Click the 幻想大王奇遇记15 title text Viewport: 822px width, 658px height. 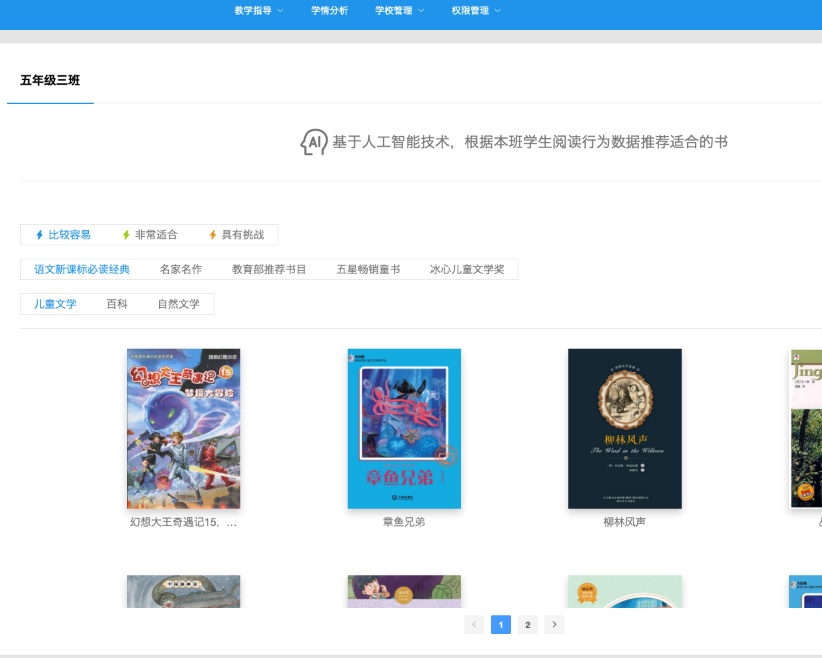click(x=183, y=522)
